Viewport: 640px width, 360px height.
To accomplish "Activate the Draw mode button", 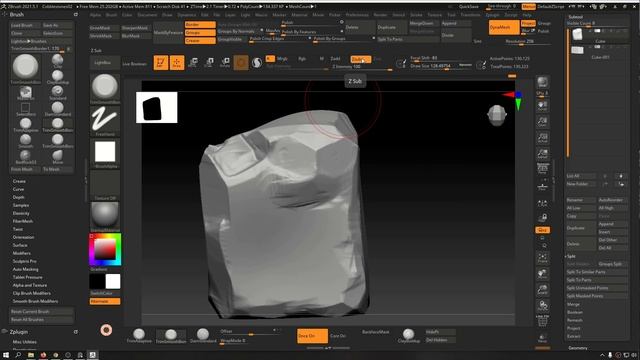I will (x=177, y=62).
